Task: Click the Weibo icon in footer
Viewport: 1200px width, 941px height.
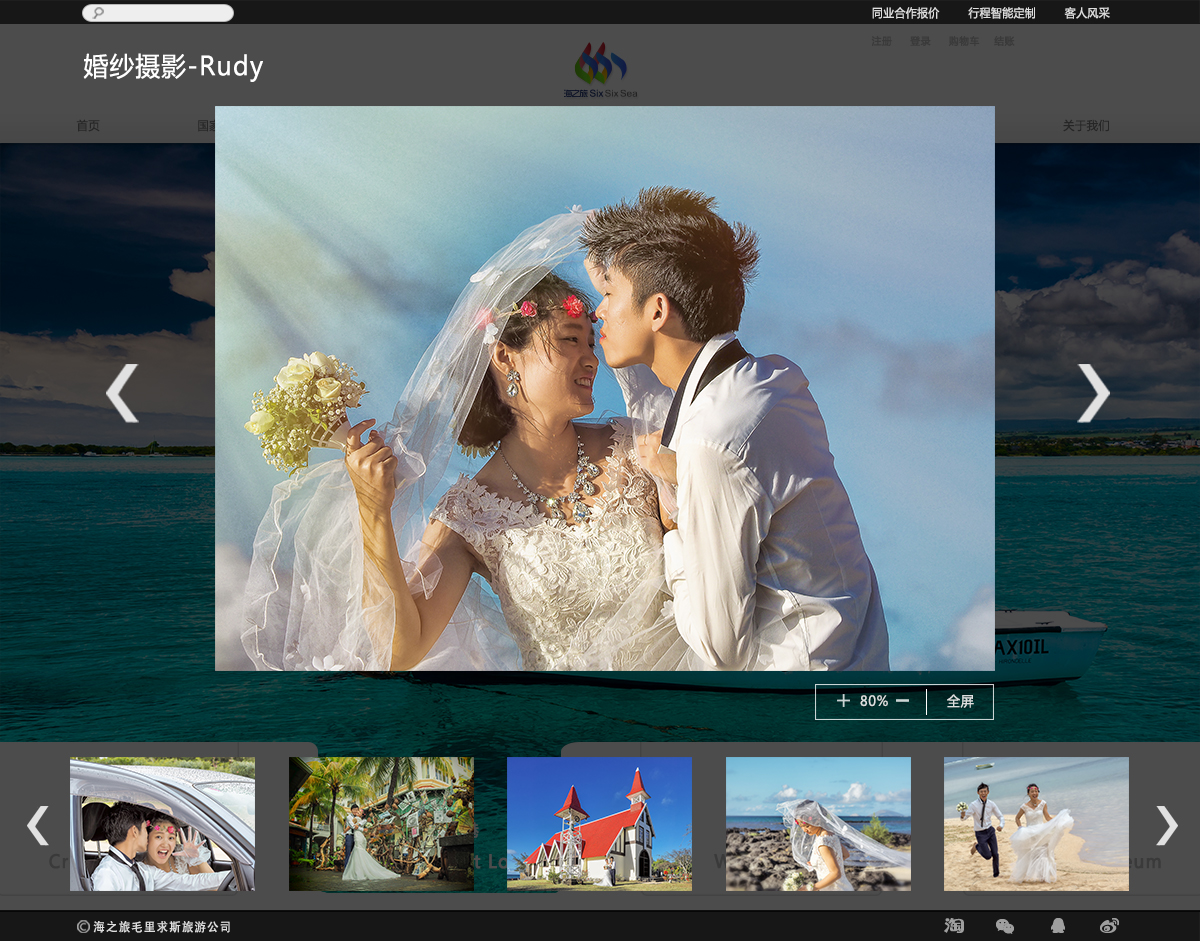Action: tap(1109, 926)
